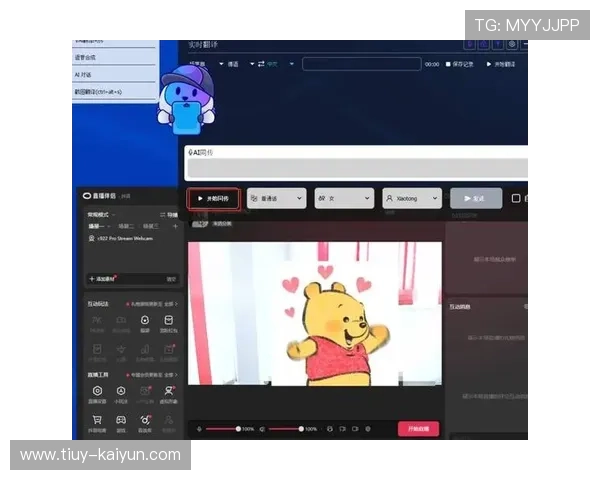Click the red 开始直播 button
Image resolution: width=600 pixels, height=480 pixels.
pyautogui.click(x=418, y=429)
